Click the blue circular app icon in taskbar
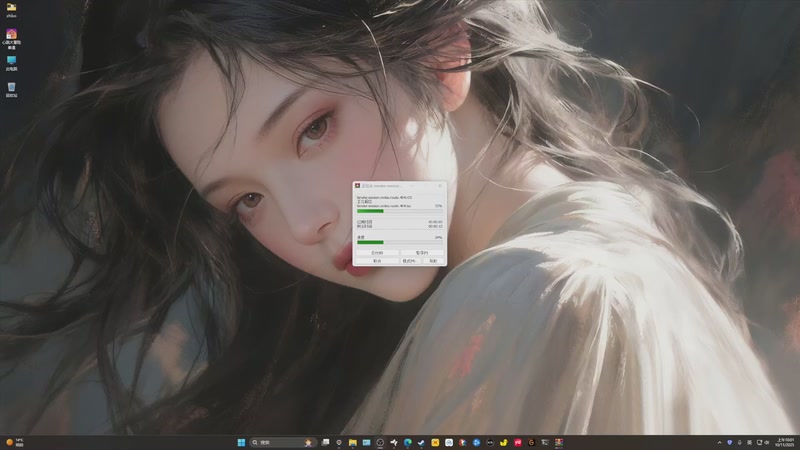This screenshot has width=800, height=450. (x=476, y=442)
